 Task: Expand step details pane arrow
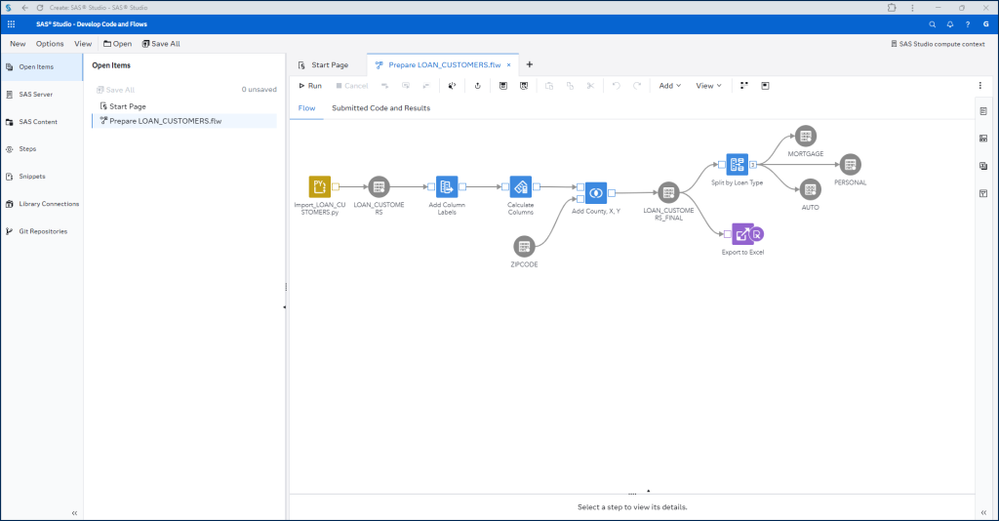(649, 491)
